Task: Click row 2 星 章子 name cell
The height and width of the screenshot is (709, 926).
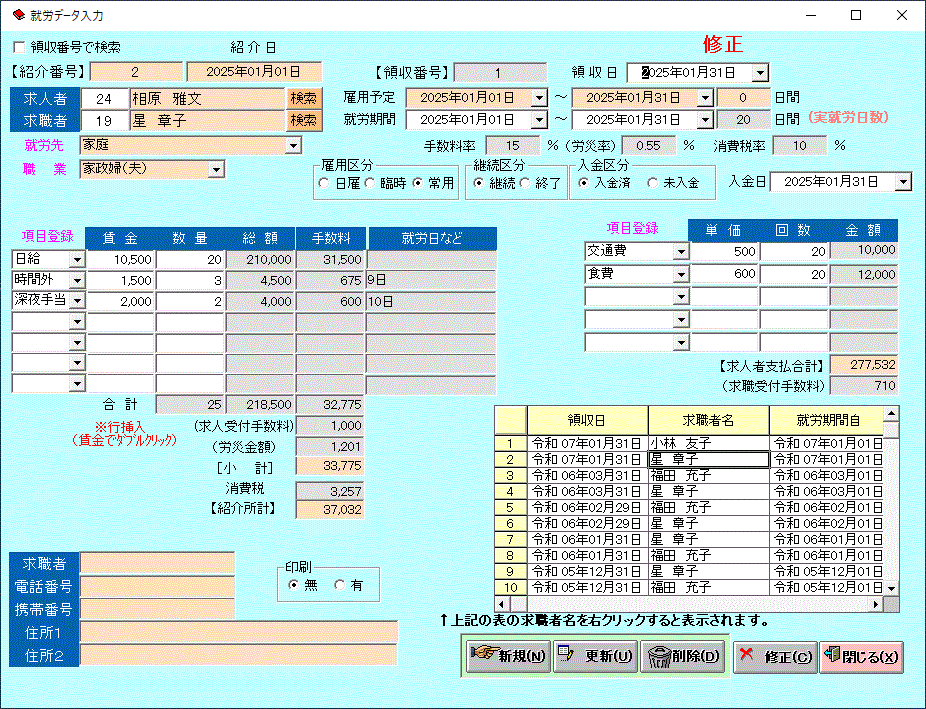Action: coord(709,459)
